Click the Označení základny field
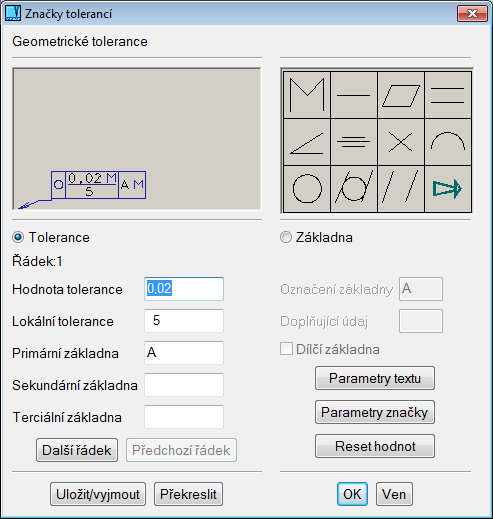Image resolution: width=493 pixels, height=519 pixels. pos(421,289)
